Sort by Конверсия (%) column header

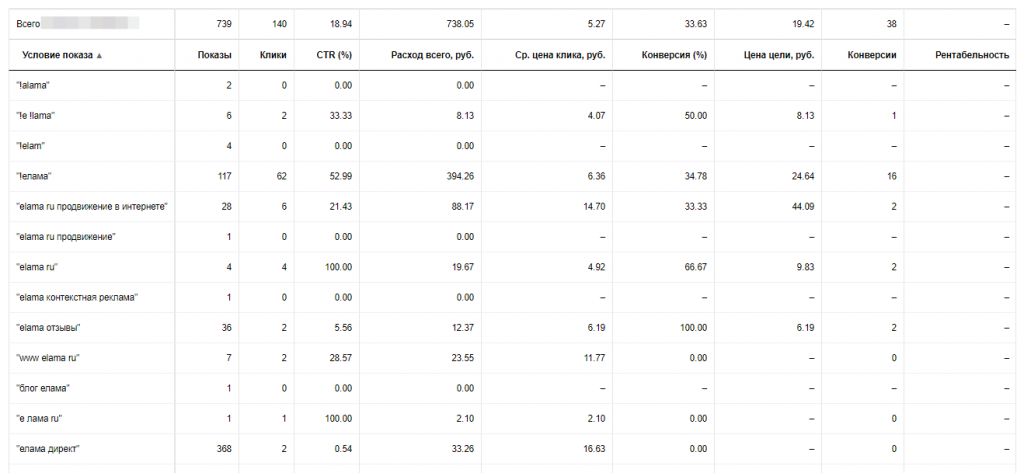[x=675, y=56]
